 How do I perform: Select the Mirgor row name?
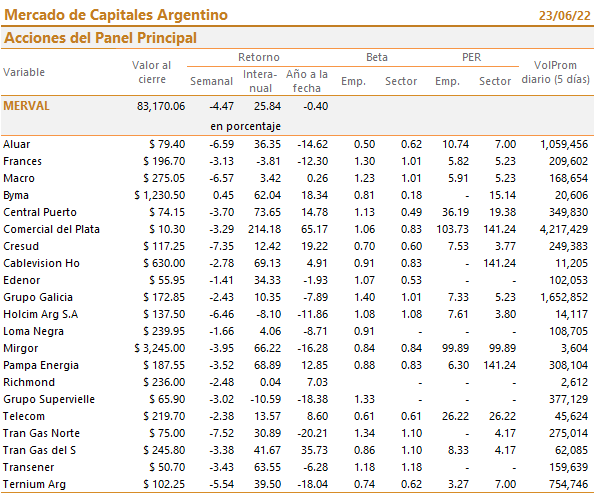coord(21,348)
